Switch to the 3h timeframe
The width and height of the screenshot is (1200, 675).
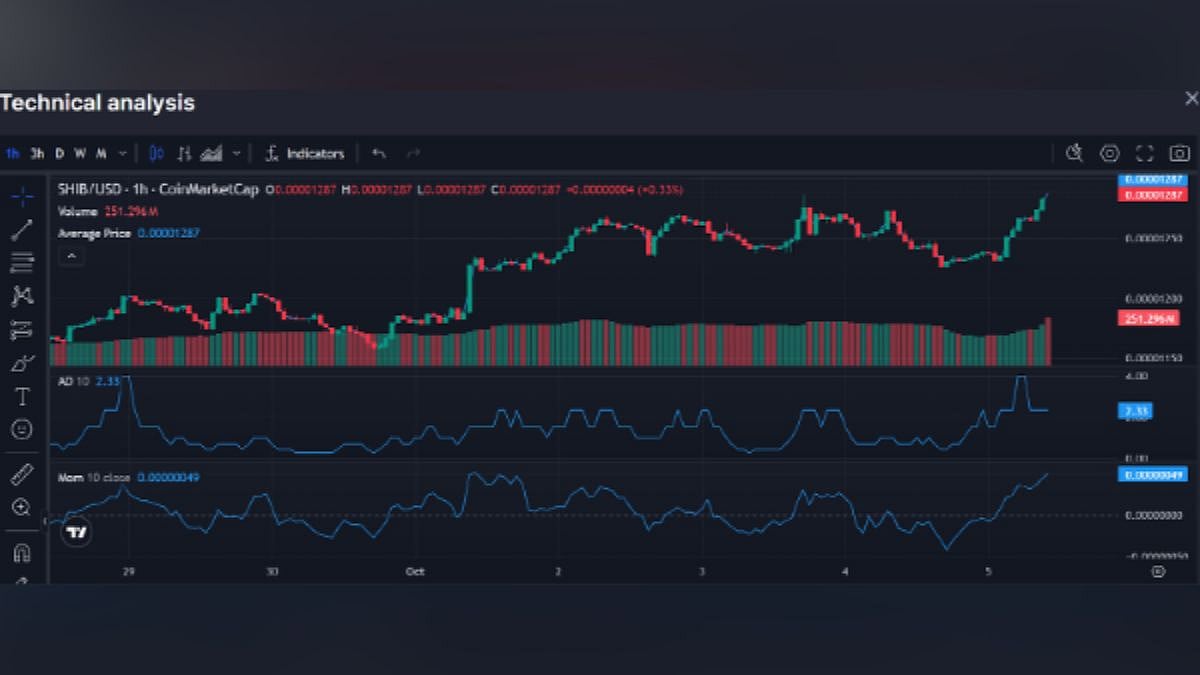[37, 154]
